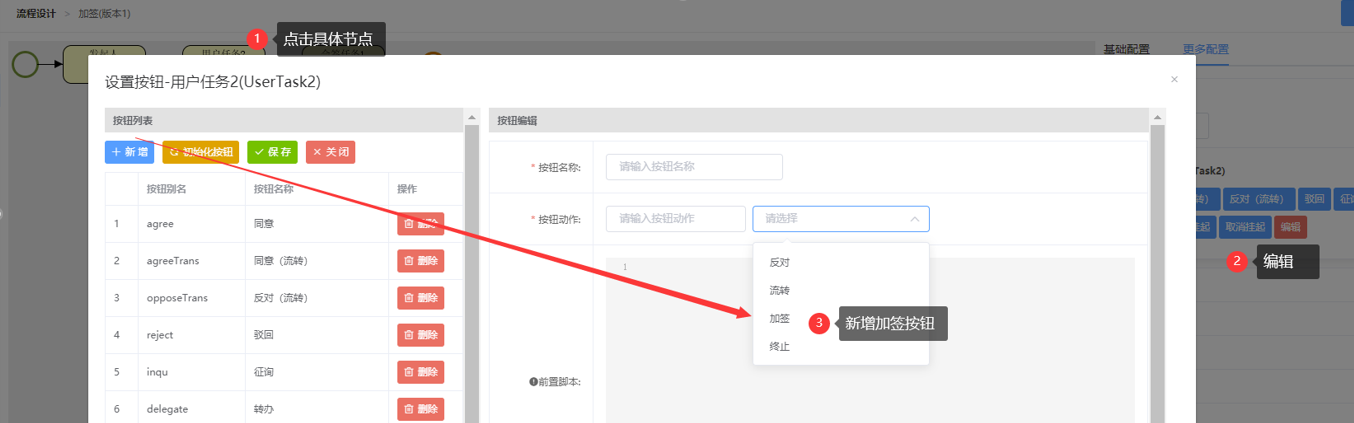Click the cell '同意（流转）'
Image resolution: width=1354 pixels, height=423 pixels.
tap(317, 261)
